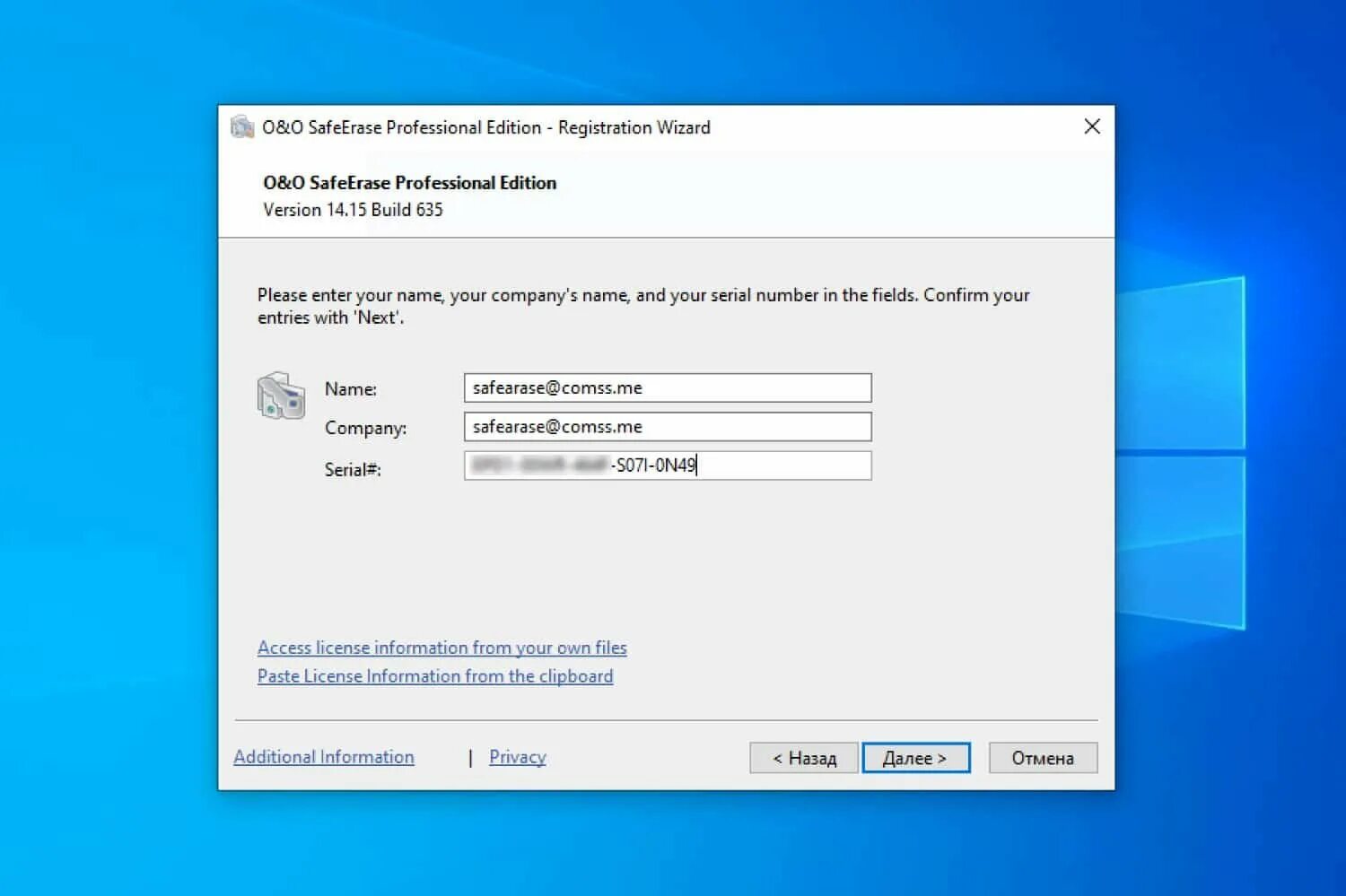Open the Additional Information link
Image resolution: width=1346 pixels, height=896 pixels.
pyautogui.click(x=324, y=757)
